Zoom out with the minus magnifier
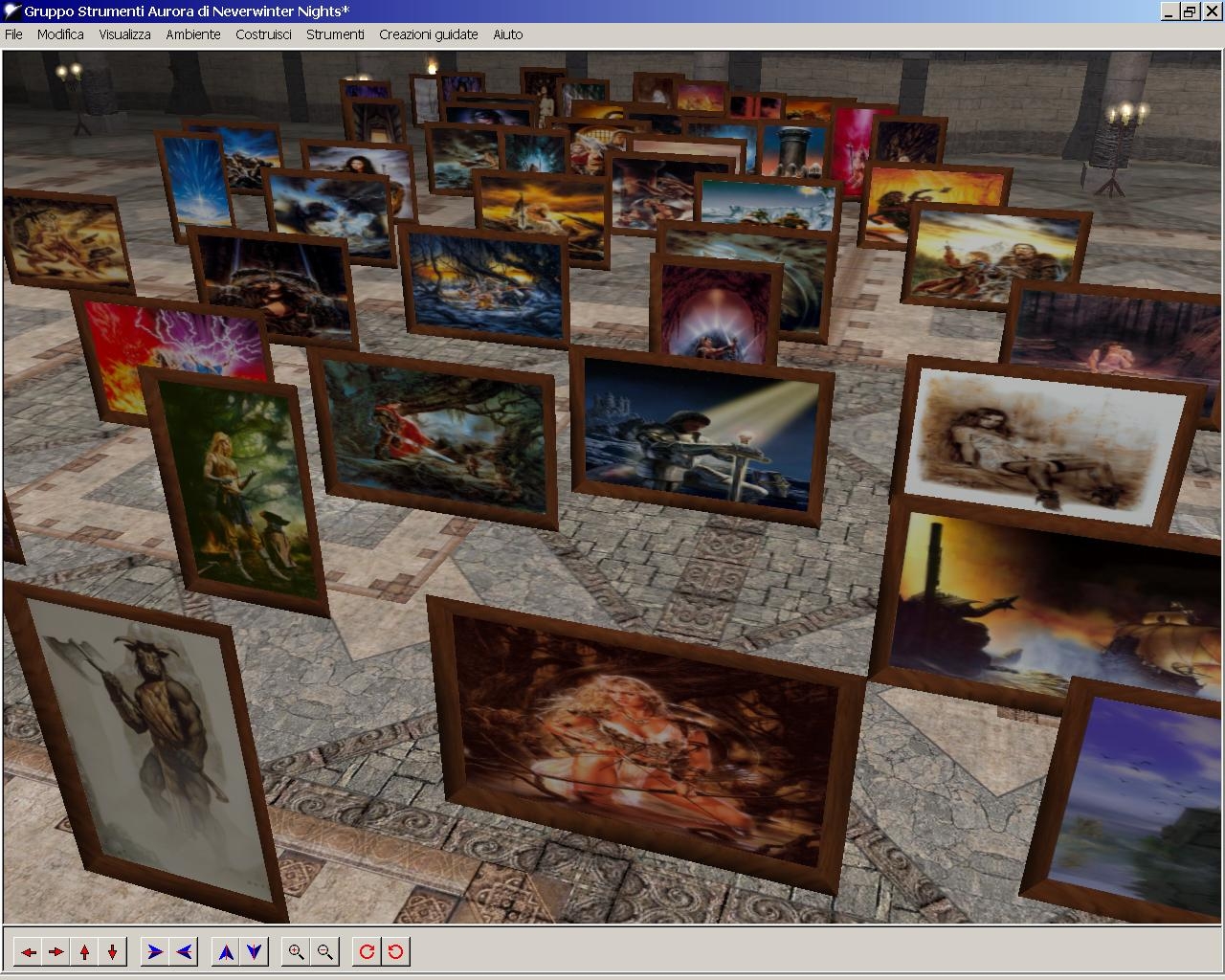Screen dimensions: 1225x980 pyautogui.click(x=325, y=951)
